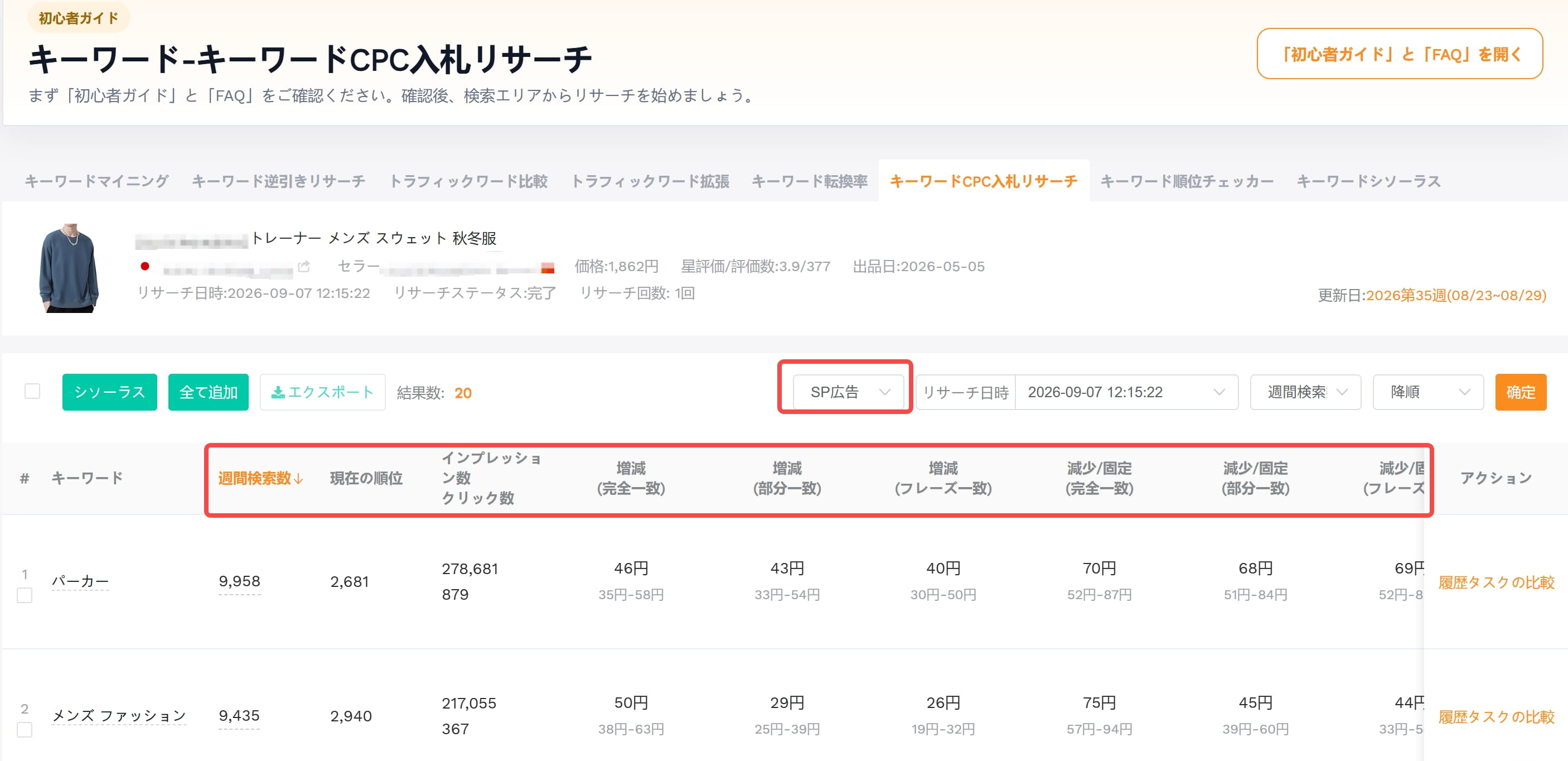Viewport: 1568px width, 761px height.
Task: Open the 降順 order dropdown
Action: point(1427,392)
